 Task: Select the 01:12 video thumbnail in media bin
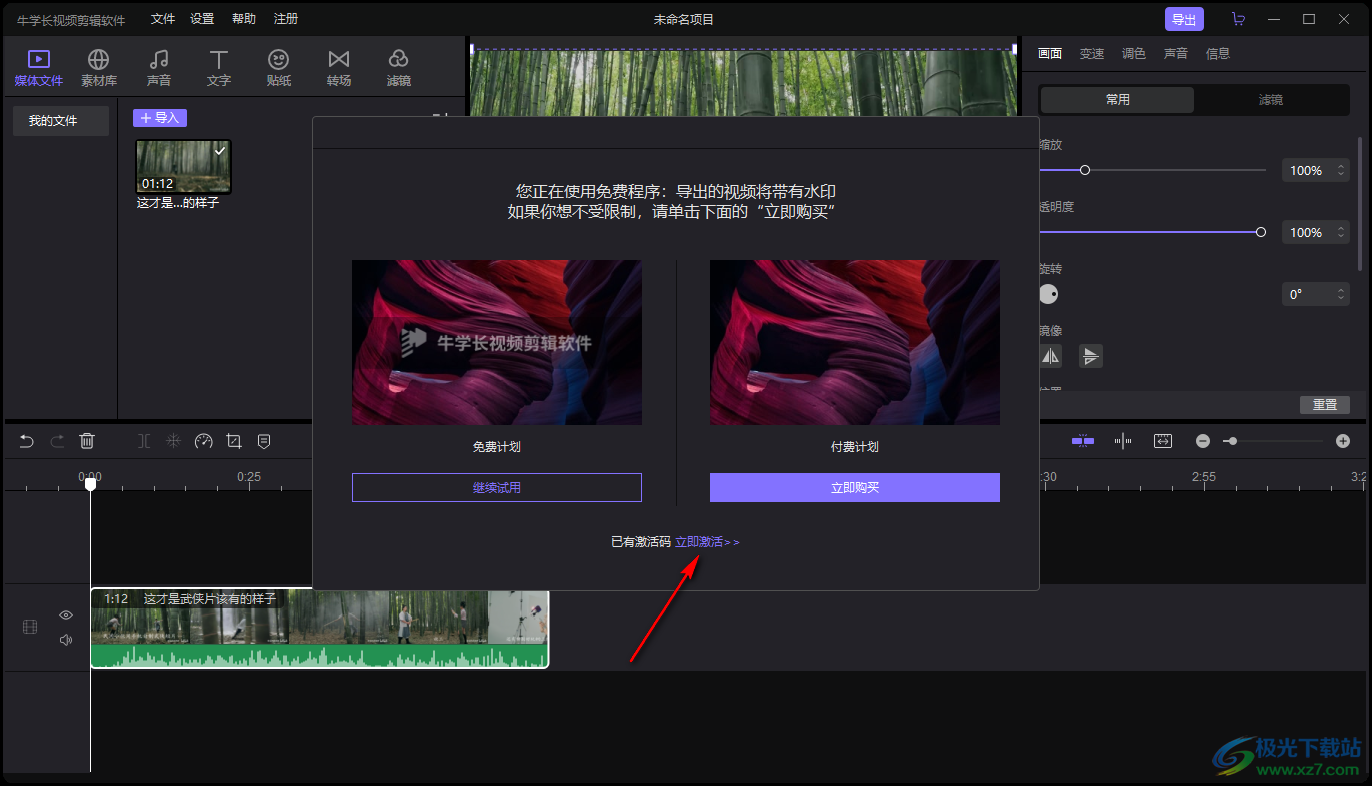[x=184, y=166]
